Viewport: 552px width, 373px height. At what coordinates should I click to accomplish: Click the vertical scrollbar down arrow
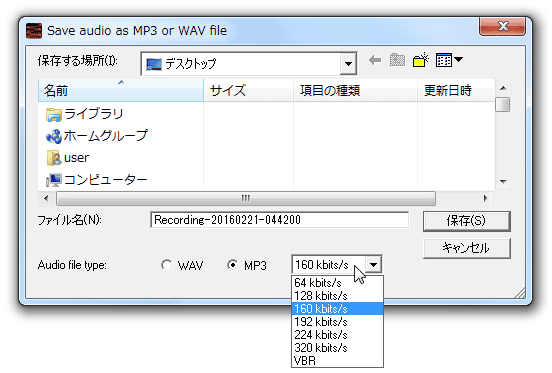[x=503, y=182]
